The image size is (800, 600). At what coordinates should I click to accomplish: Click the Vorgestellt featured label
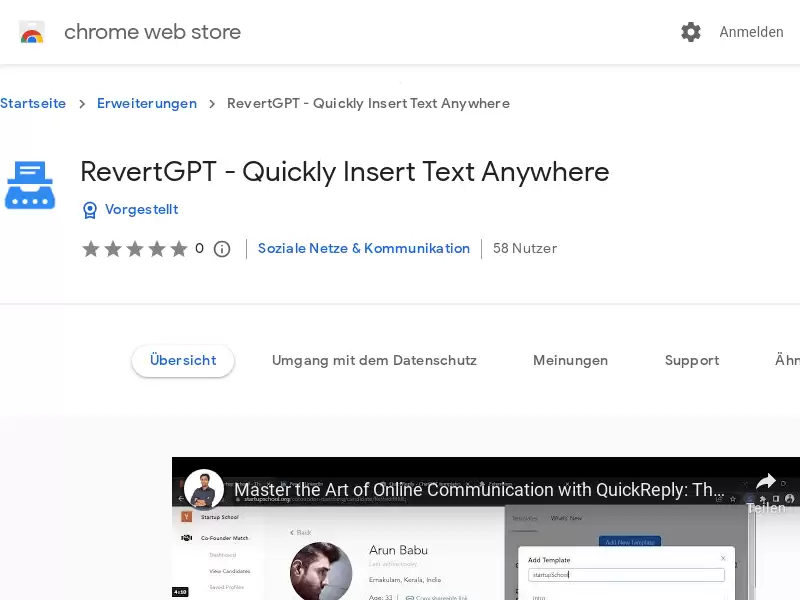pos(141,209)
